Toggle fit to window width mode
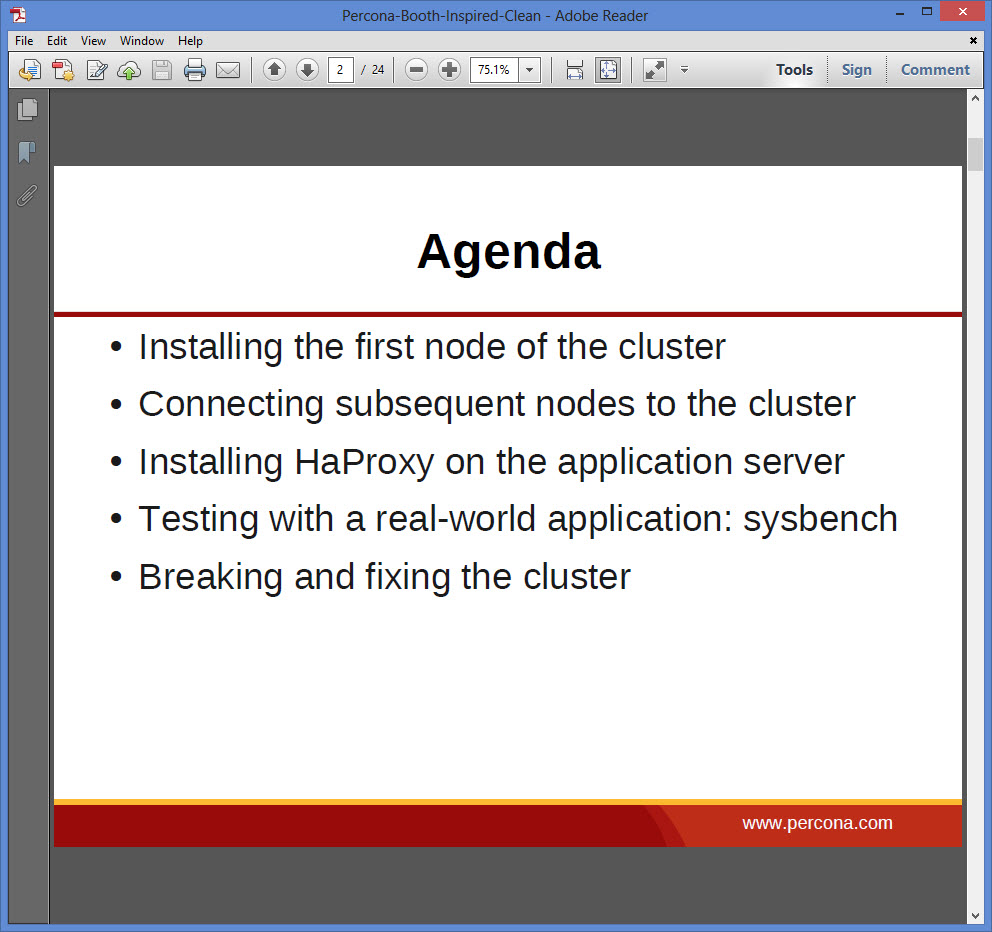992x932 pixels. [x=574, y=70]
